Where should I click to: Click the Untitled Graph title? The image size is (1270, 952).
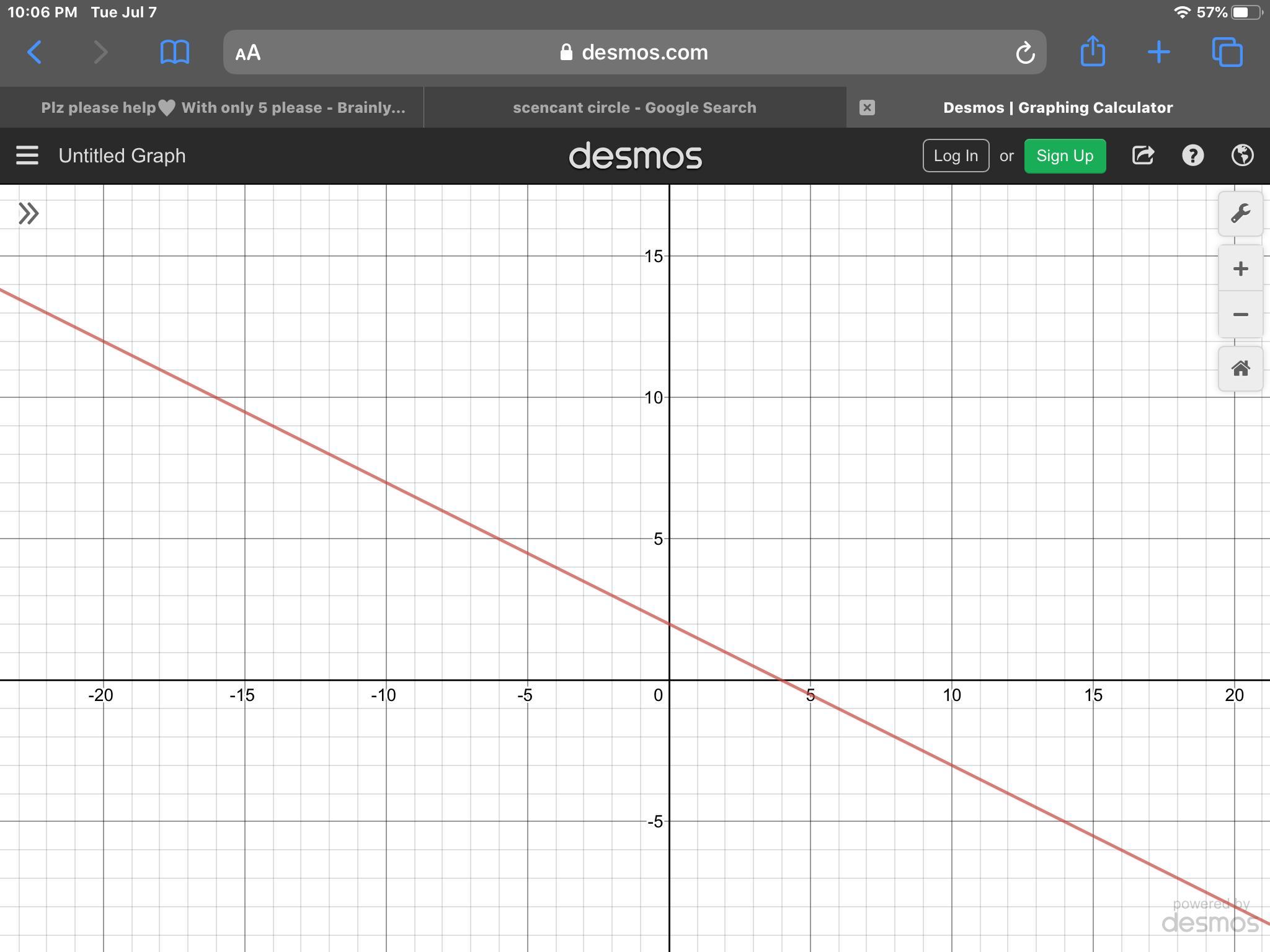tap(122, 156)
